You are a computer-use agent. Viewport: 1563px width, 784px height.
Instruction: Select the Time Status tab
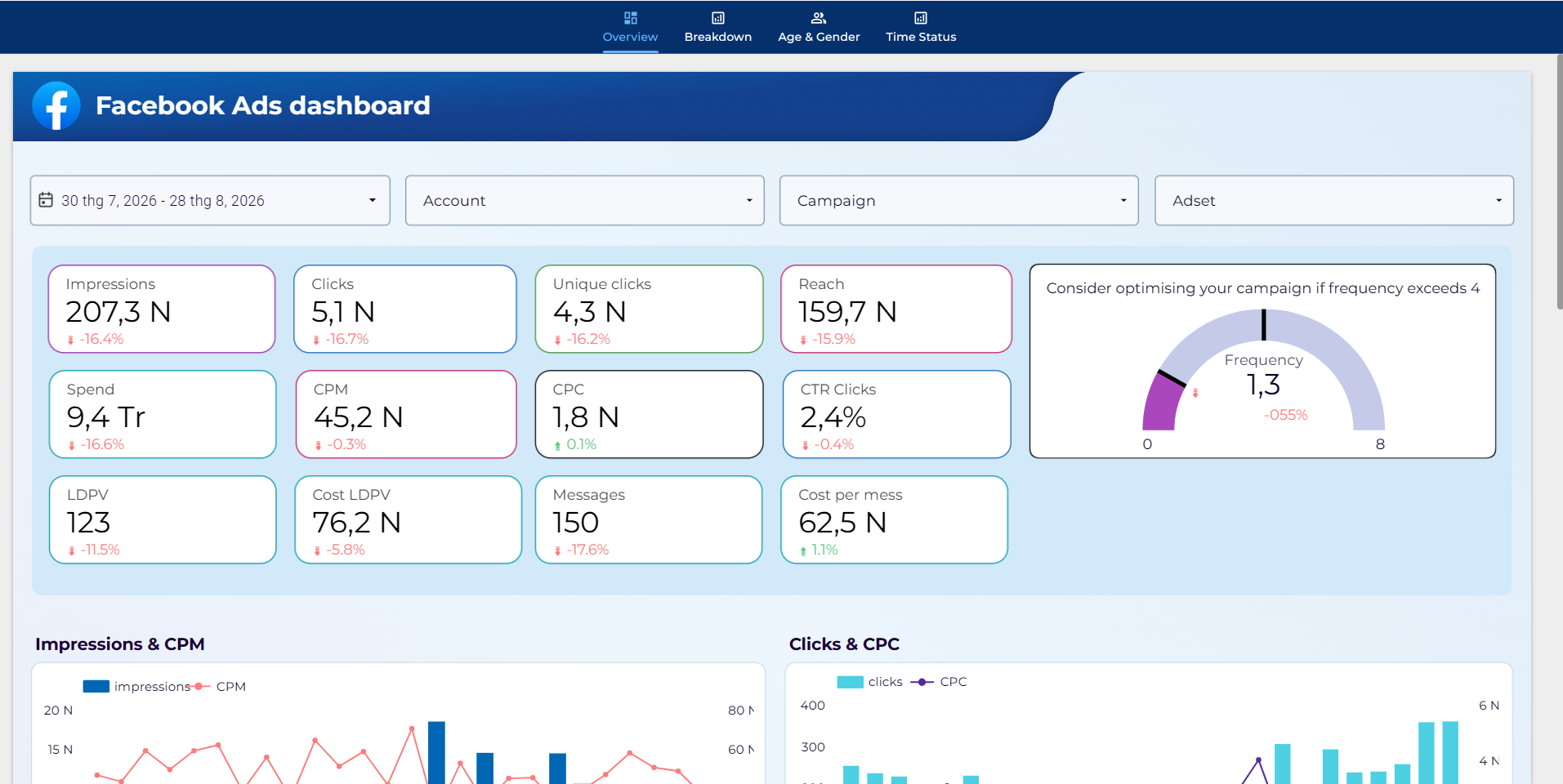(x=921, y=27)
